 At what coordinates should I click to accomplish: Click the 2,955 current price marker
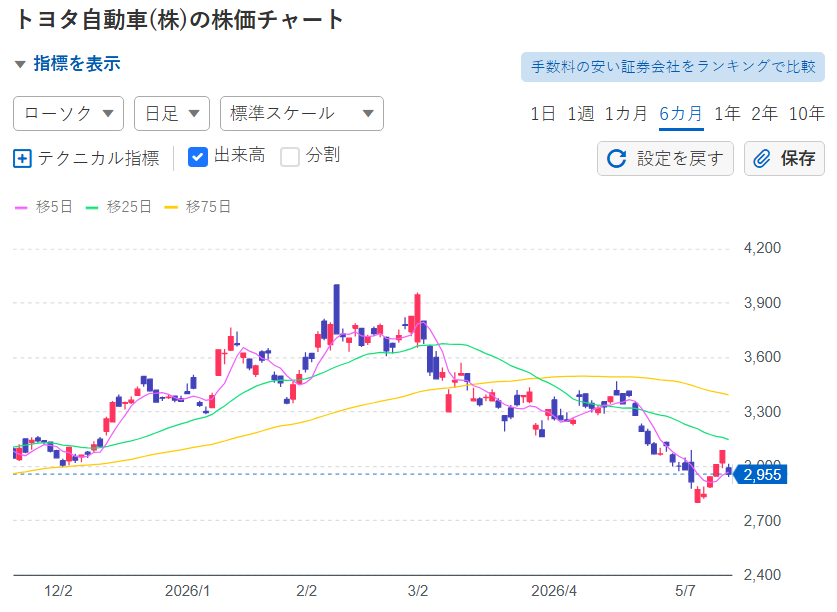[761, 475]
